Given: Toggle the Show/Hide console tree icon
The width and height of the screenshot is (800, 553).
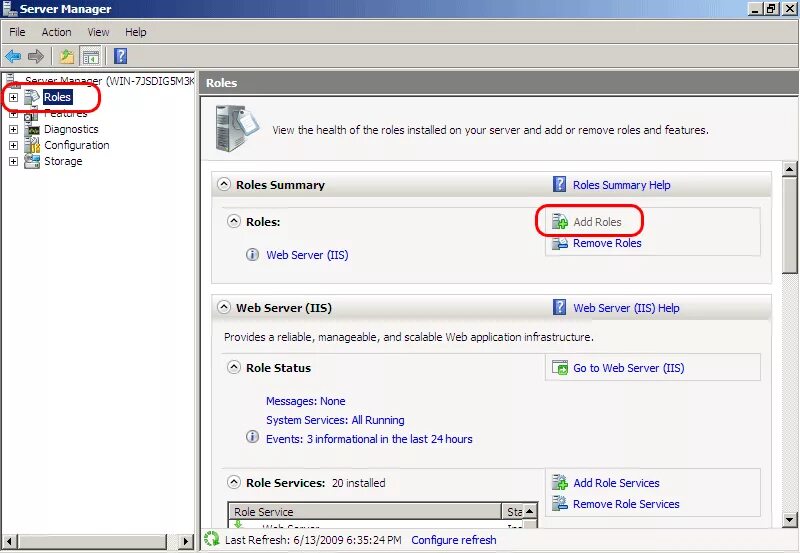Looking at the screenshot, I should tap(91, 57).
